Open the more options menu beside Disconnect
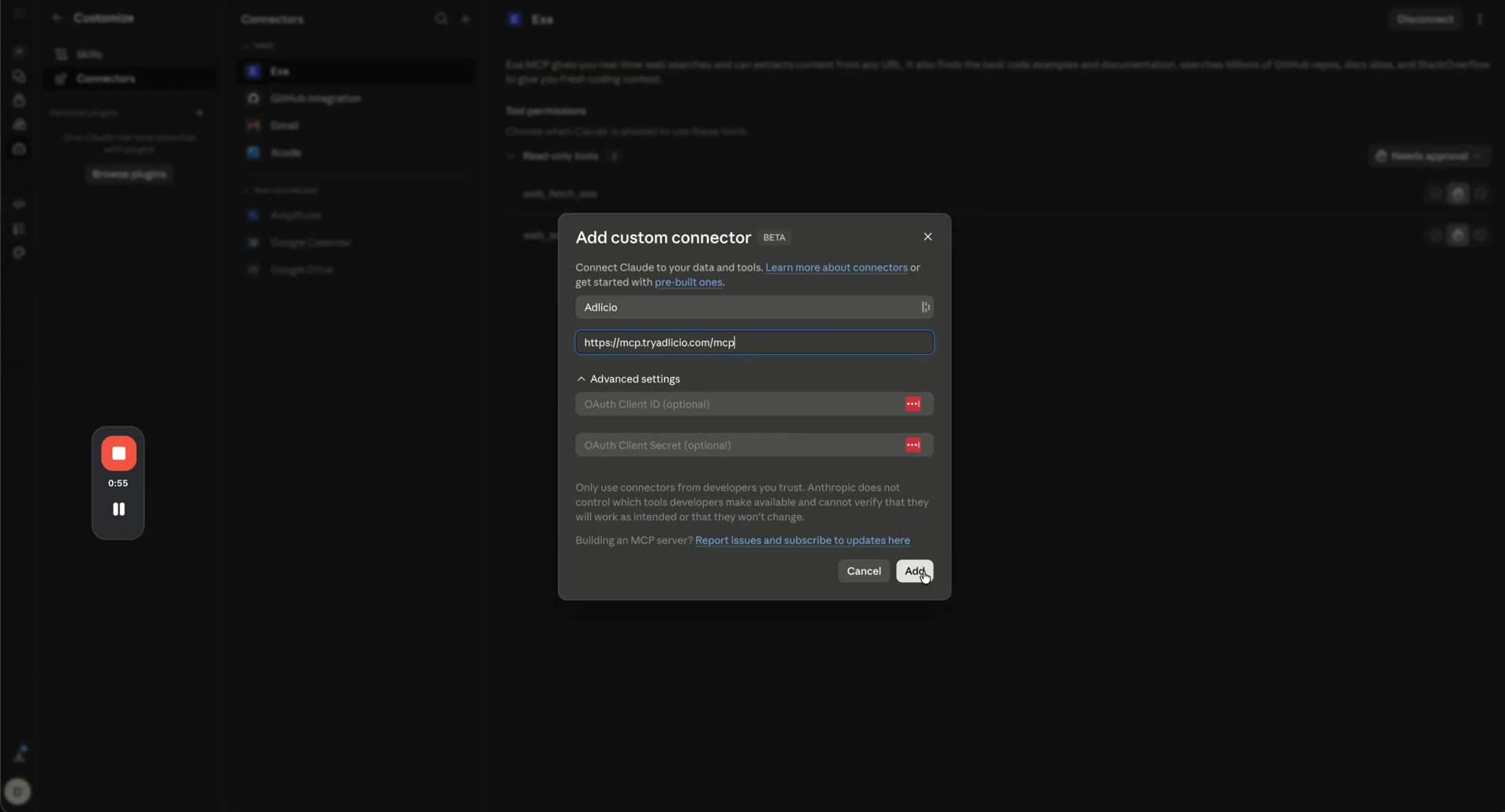 (1480, 19)
